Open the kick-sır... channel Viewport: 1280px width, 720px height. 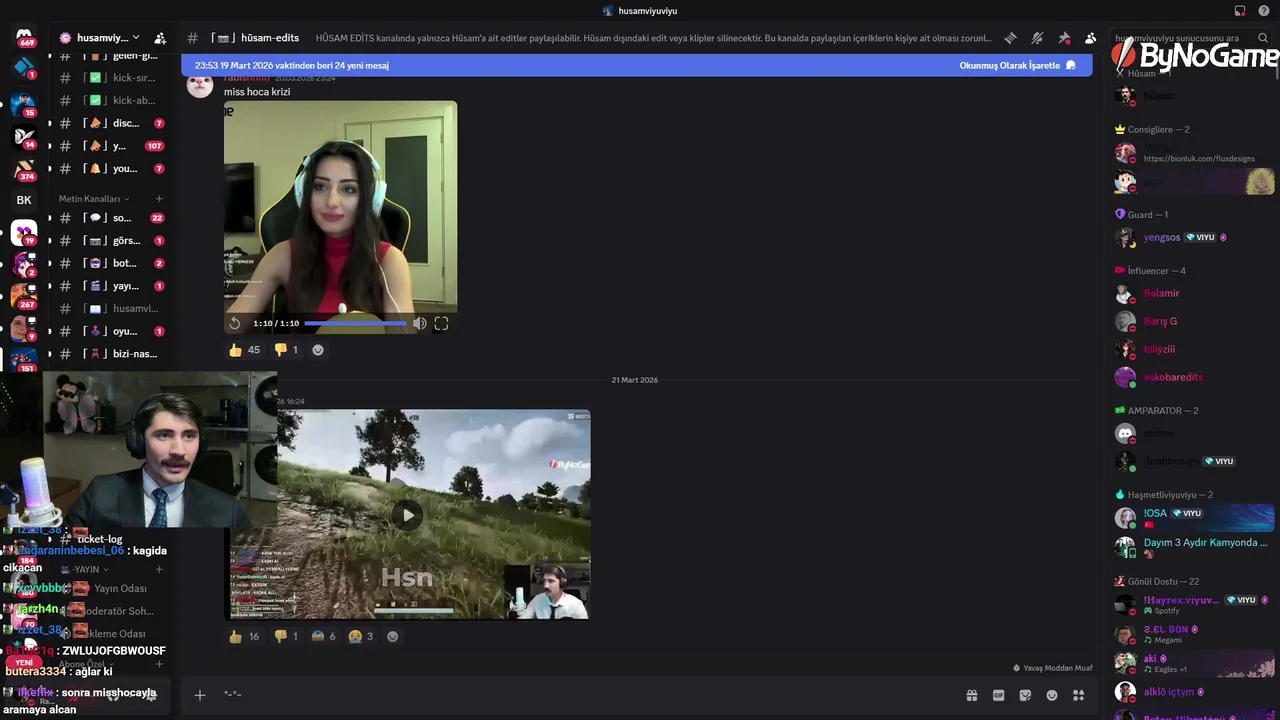point(110,78)
